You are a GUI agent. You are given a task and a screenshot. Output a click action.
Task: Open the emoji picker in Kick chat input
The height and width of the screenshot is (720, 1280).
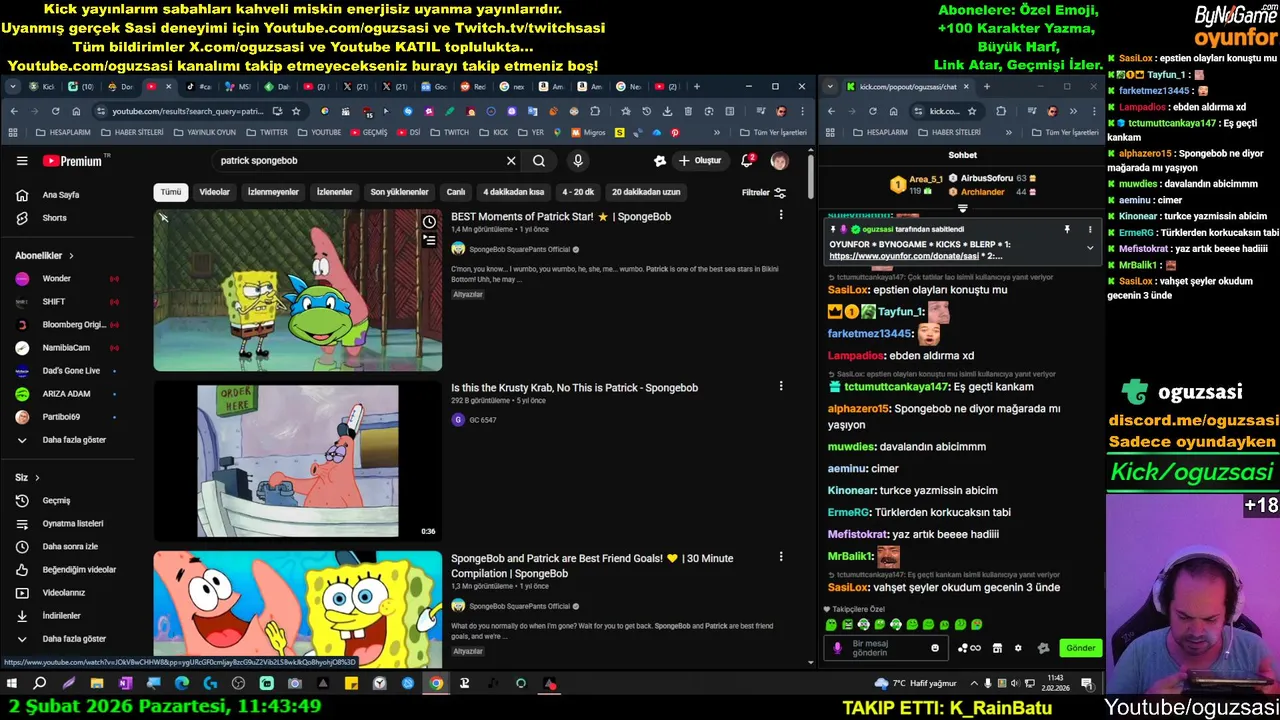click(935, 648)
